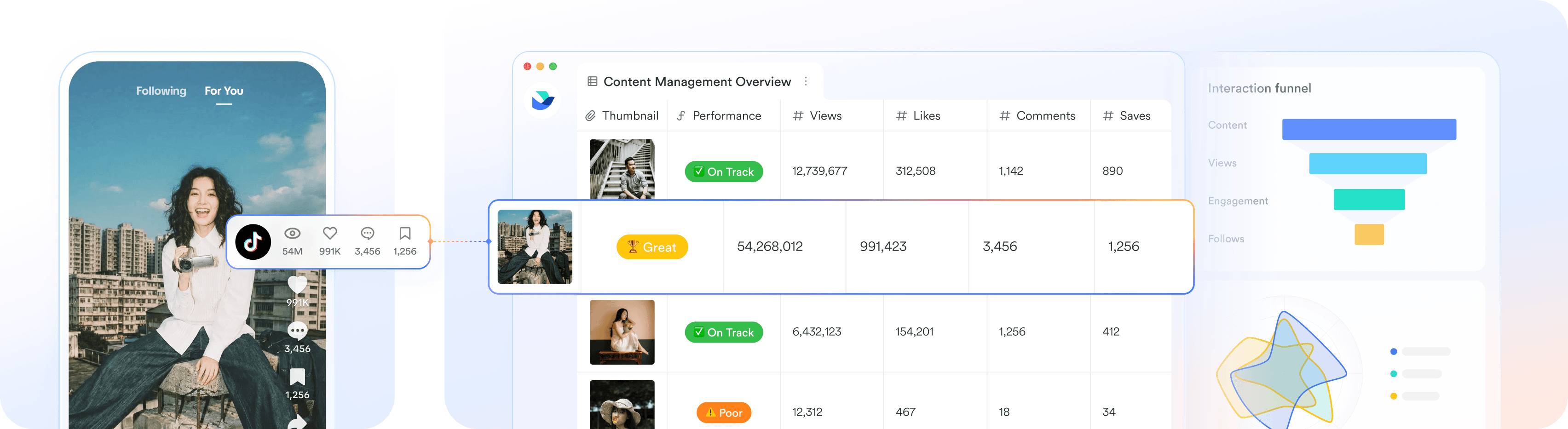This screenshot has width=1568, height=429.
Task: Click the blue legend dot beside radar chart
Action: pyautogui.click(x=1393, y=352)
